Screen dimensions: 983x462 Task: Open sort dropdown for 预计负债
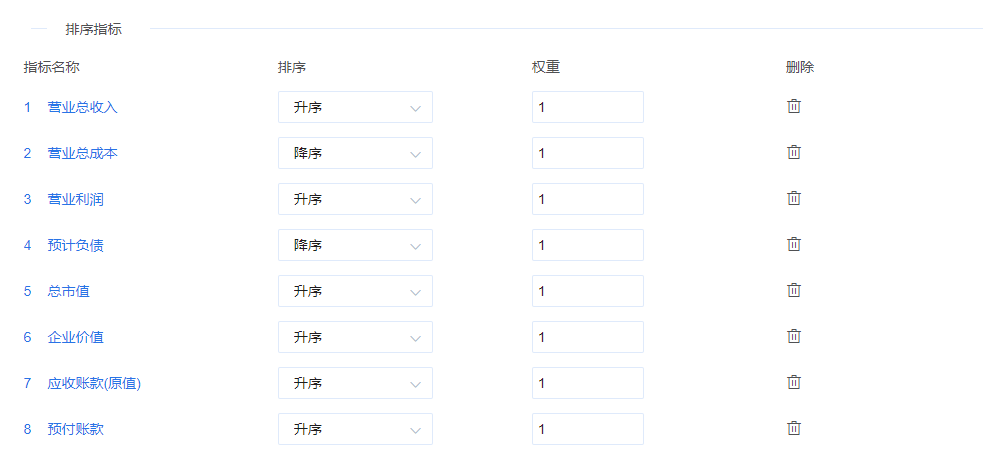click(355, 245)
